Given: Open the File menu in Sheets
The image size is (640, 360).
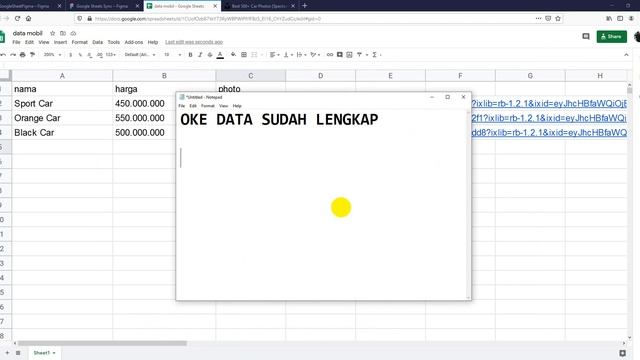Looking at the screenshot, I should (16, 42).
